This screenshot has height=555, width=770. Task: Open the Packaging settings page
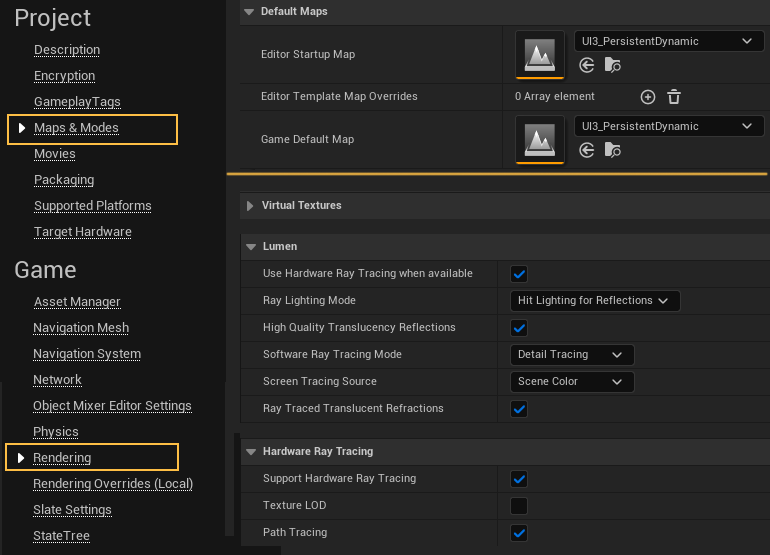coord(64,180)
